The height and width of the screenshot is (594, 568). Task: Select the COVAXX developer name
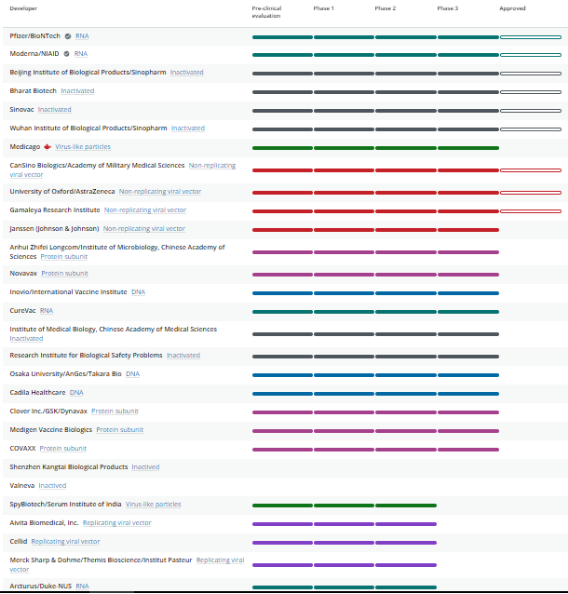coord(22,449)
